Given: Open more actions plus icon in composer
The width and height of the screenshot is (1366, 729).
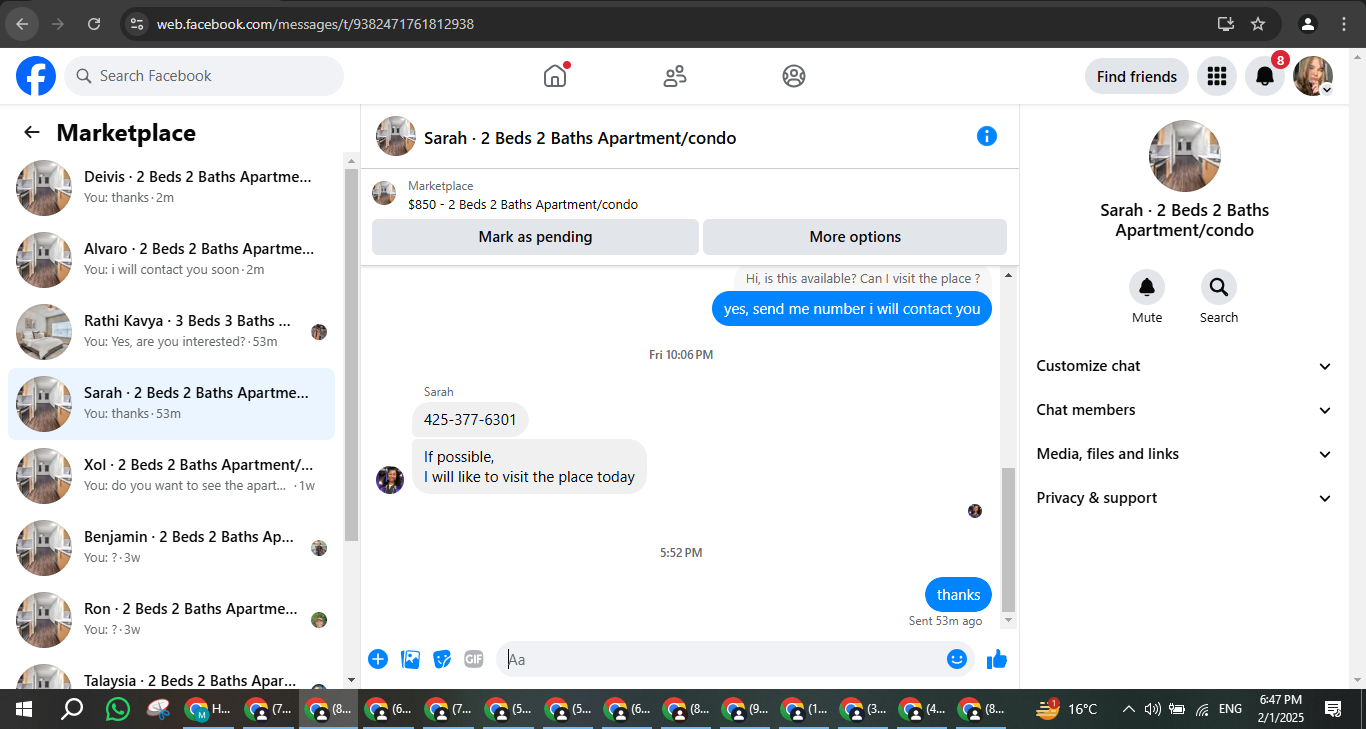Looking at the screenshot, I should pos(378,659).
